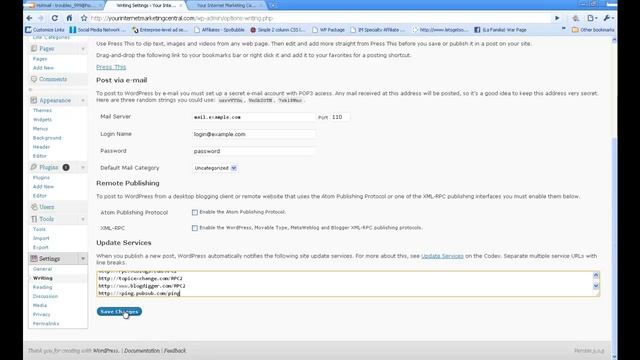
Task: Collapse the Plugins menu arrow
Action: [x=83, y=167]
